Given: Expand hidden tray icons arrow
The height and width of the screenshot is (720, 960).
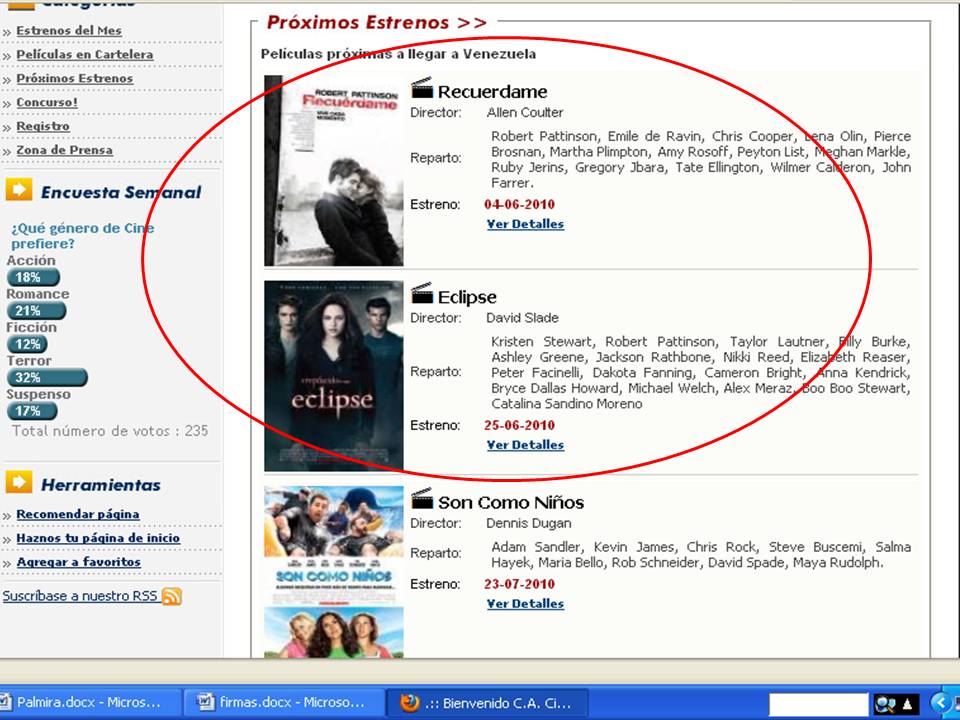Looking at the screenshot, I should [940, 703].
